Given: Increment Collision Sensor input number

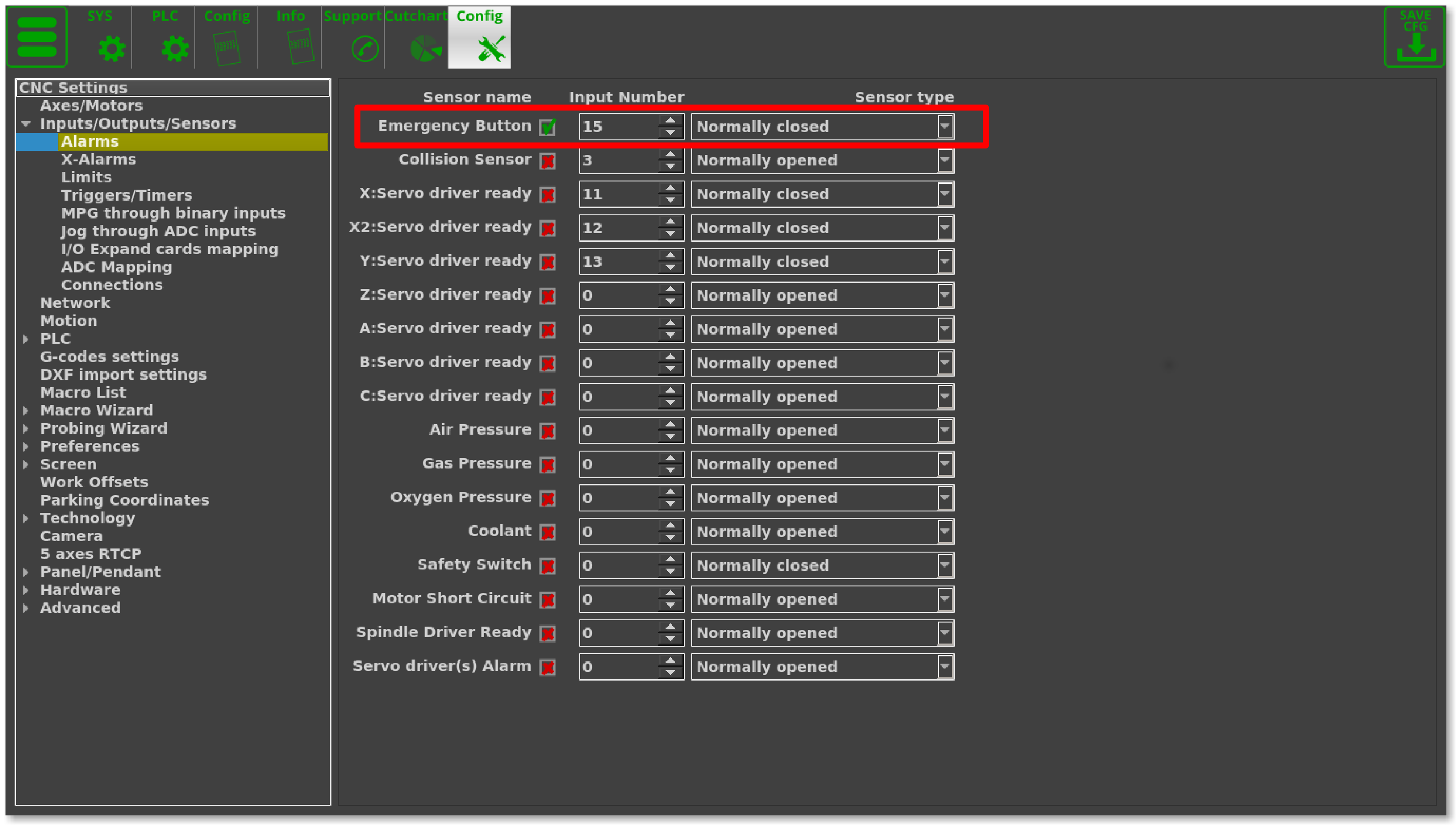Looking at the screenshot, I should click(x=670, y=154).
